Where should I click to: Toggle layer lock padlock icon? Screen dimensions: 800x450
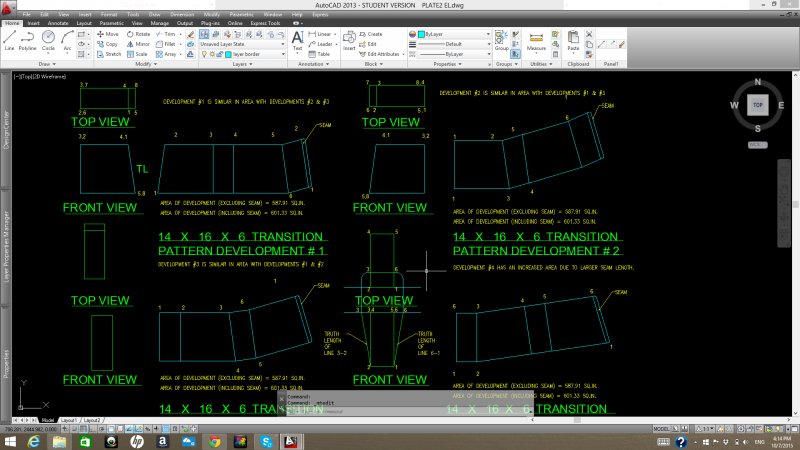point(220,54)
